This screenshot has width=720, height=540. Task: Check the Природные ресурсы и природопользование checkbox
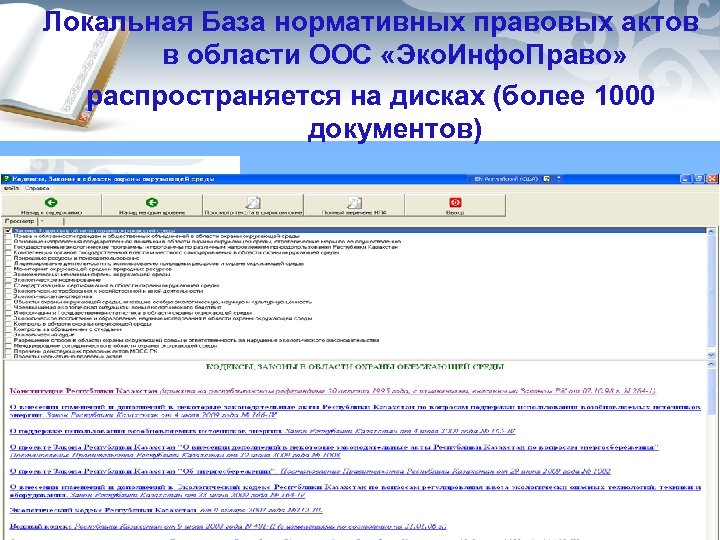pos(8,258)
